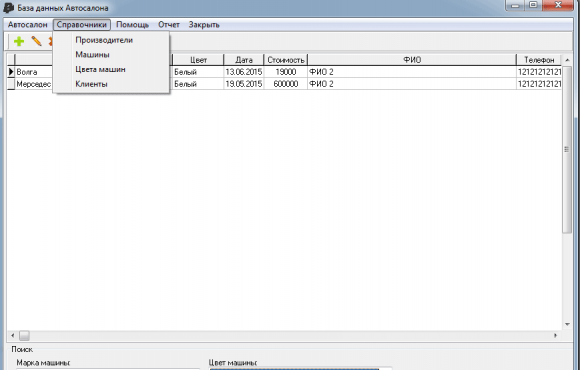Select Цвета машин in the dropdown menu
The width and height of the screenshot is (580, 370).
[x=100, y=70]
